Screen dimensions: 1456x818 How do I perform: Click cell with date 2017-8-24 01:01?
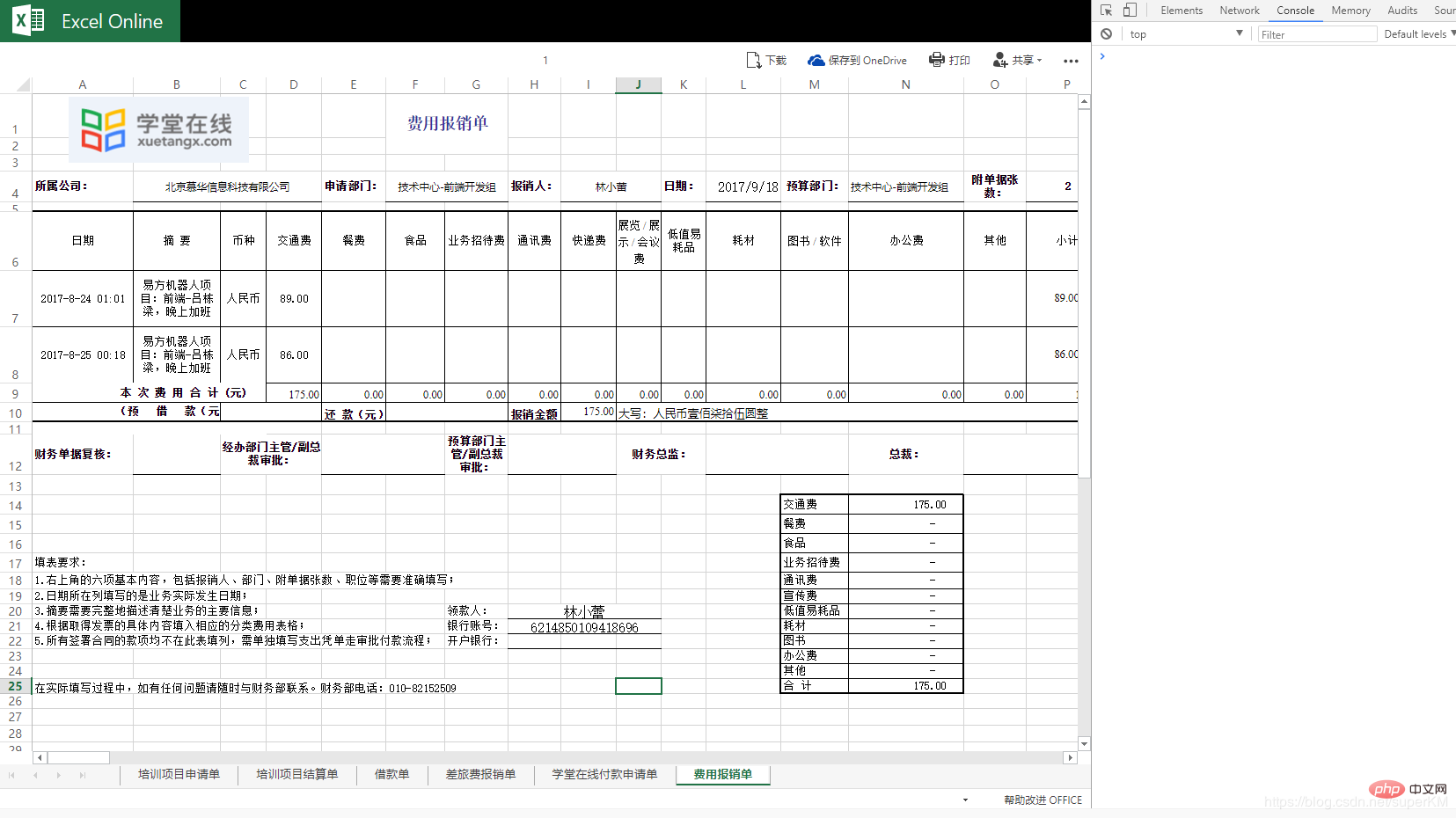click(x=83, y=299)
